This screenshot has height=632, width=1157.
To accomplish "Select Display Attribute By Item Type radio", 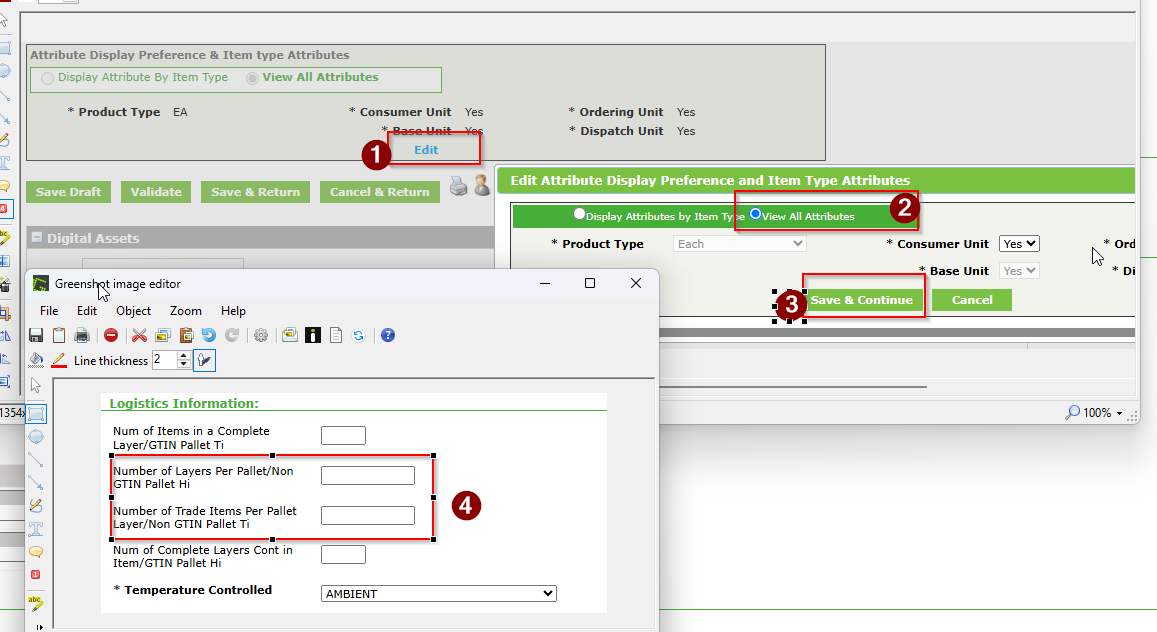I will (47, 78).
